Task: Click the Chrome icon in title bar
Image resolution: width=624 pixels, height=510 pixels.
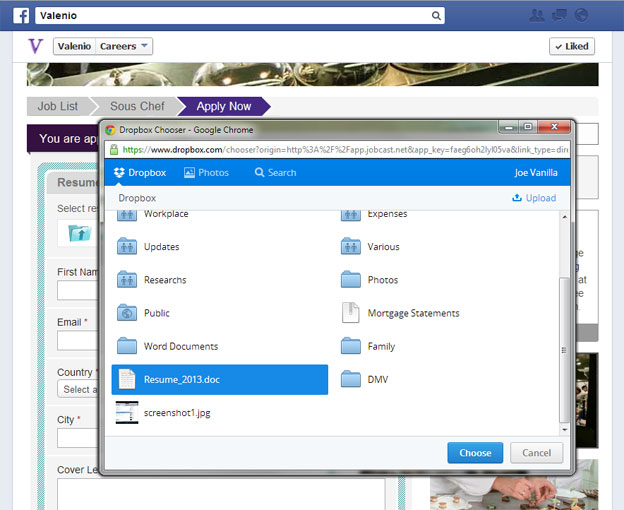Action: tap(110, 130)
